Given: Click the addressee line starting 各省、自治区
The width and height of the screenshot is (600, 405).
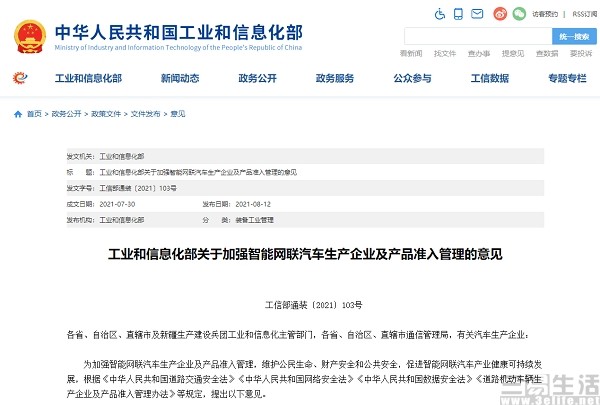Looking at the screenshot, I should tap(298, 335).
